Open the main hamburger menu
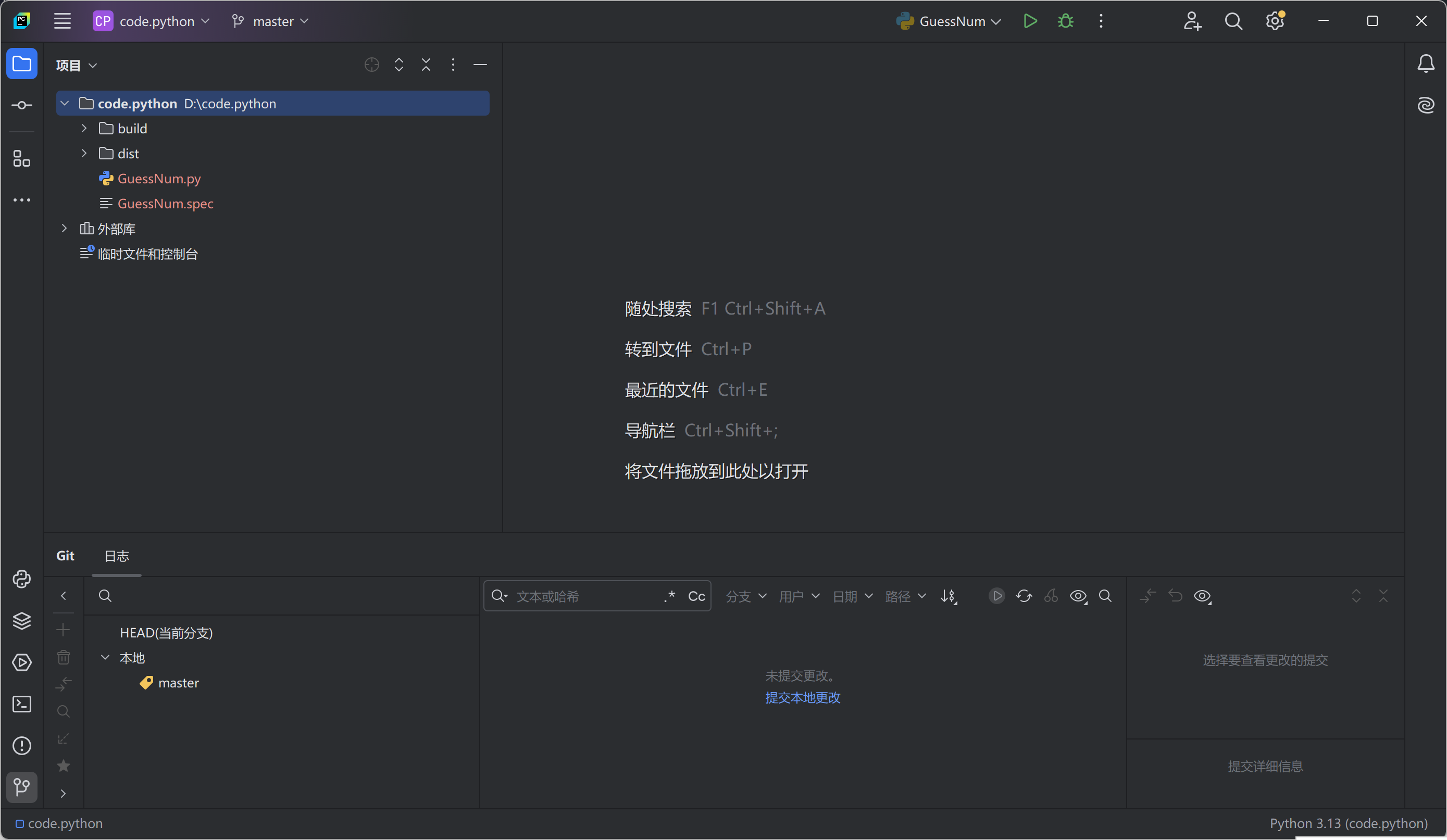1447x840 pixels. [x=63, y=21]
